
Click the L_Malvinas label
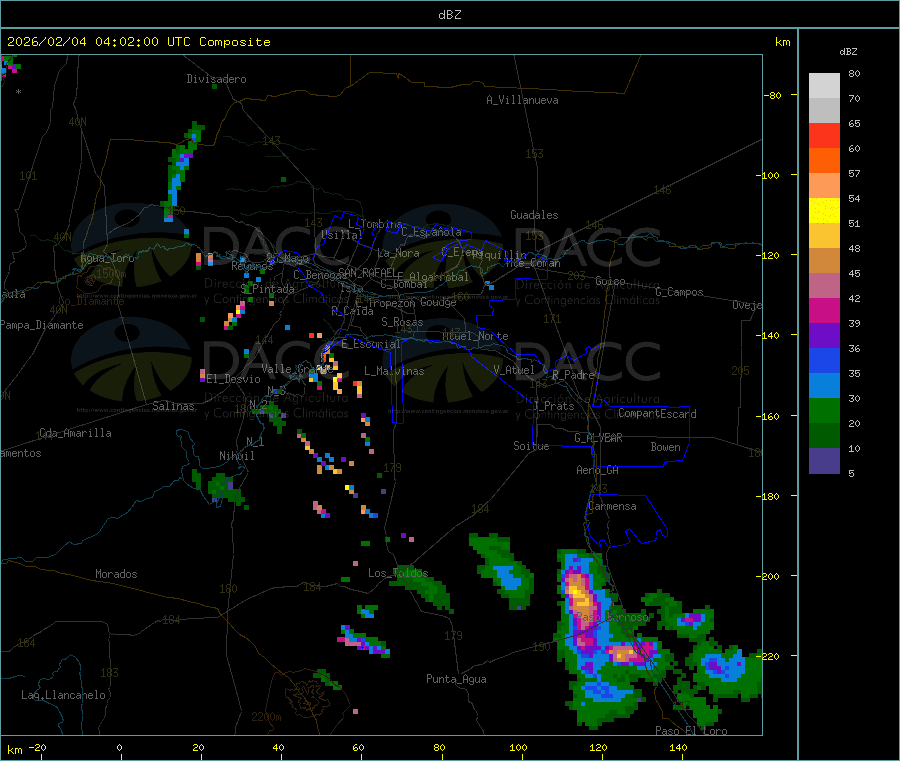[394, 371]
